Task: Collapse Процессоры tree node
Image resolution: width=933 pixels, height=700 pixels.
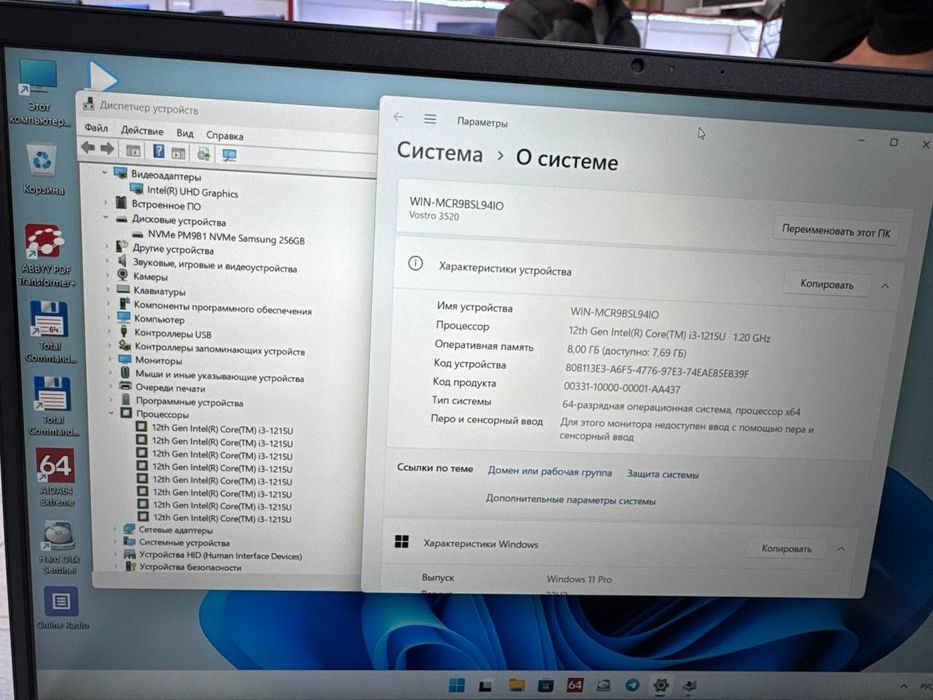Action: click(x=111, y=412)
